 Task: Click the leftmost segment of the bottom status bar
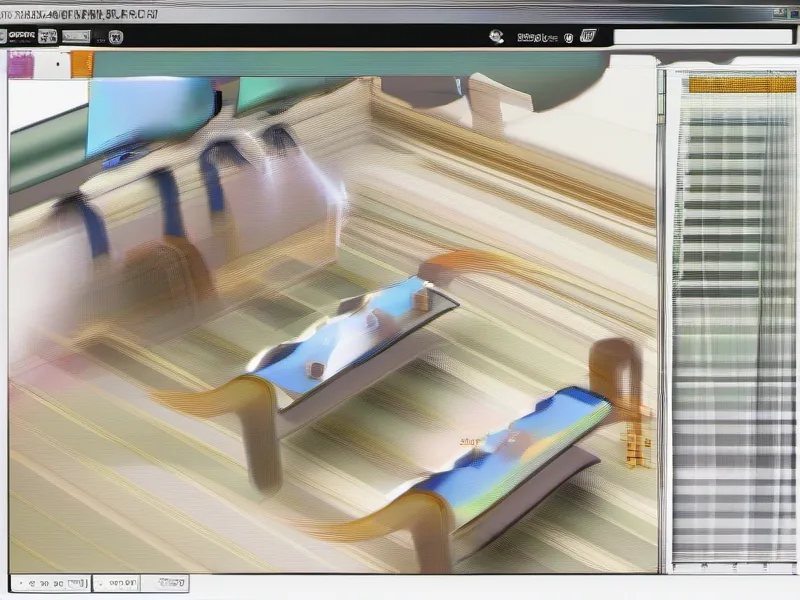(x=49, y=583)
